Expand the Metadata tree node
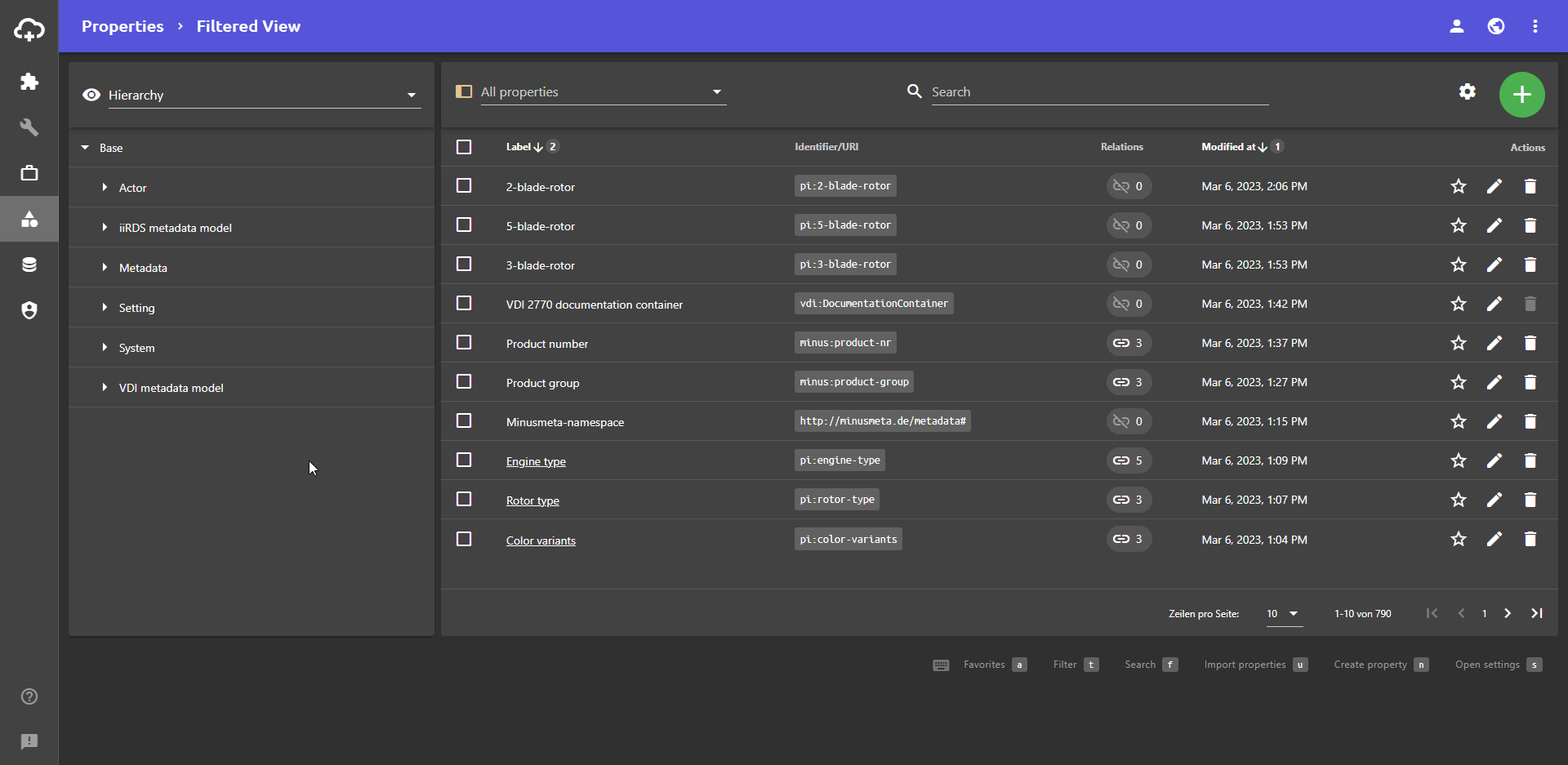Screen dimensions: 1568x765 [x=105, y=268]
